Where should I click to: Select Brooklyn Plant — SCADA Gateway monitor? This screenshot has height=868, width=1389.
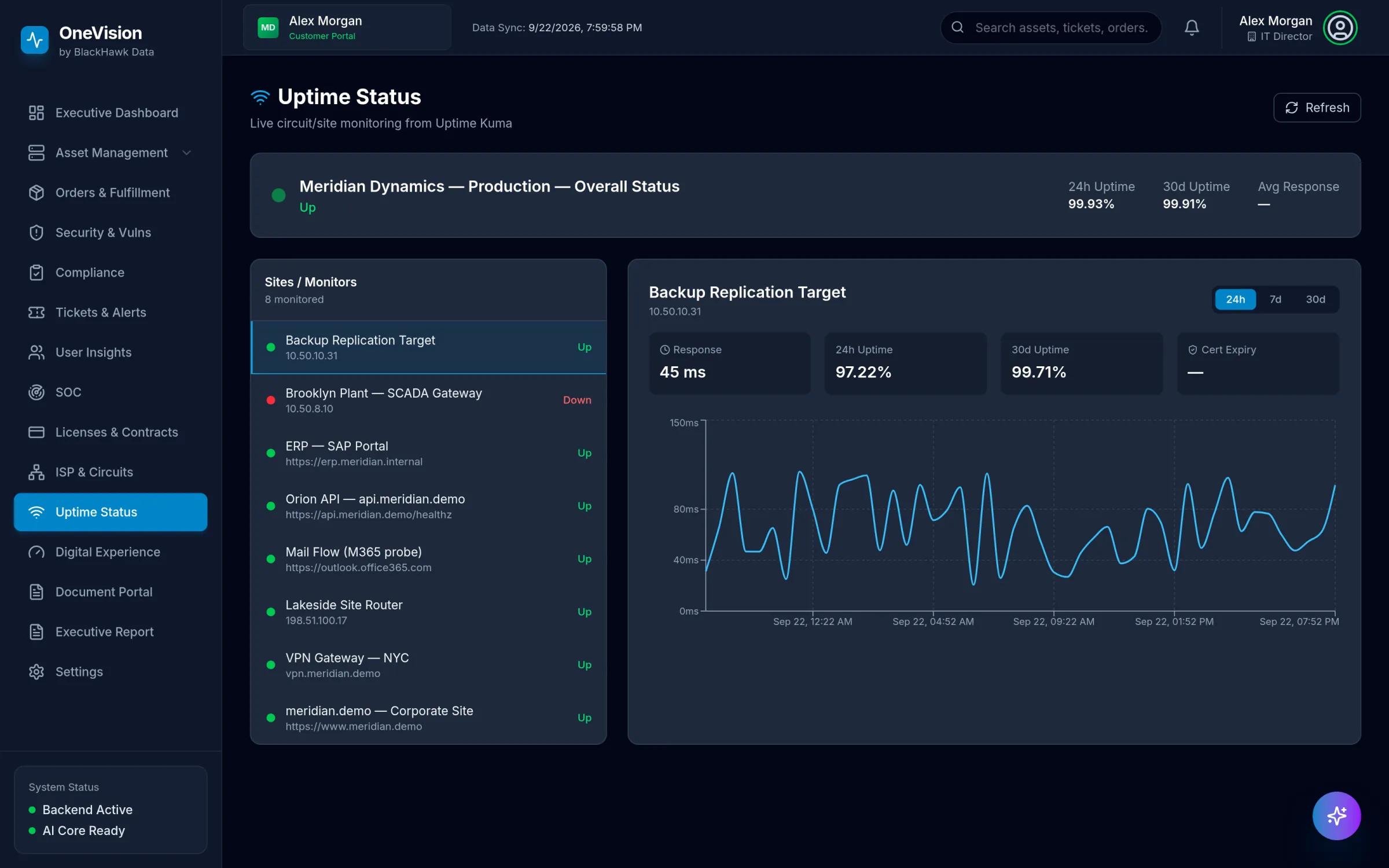pyautogui.click(x=428, y=400)
